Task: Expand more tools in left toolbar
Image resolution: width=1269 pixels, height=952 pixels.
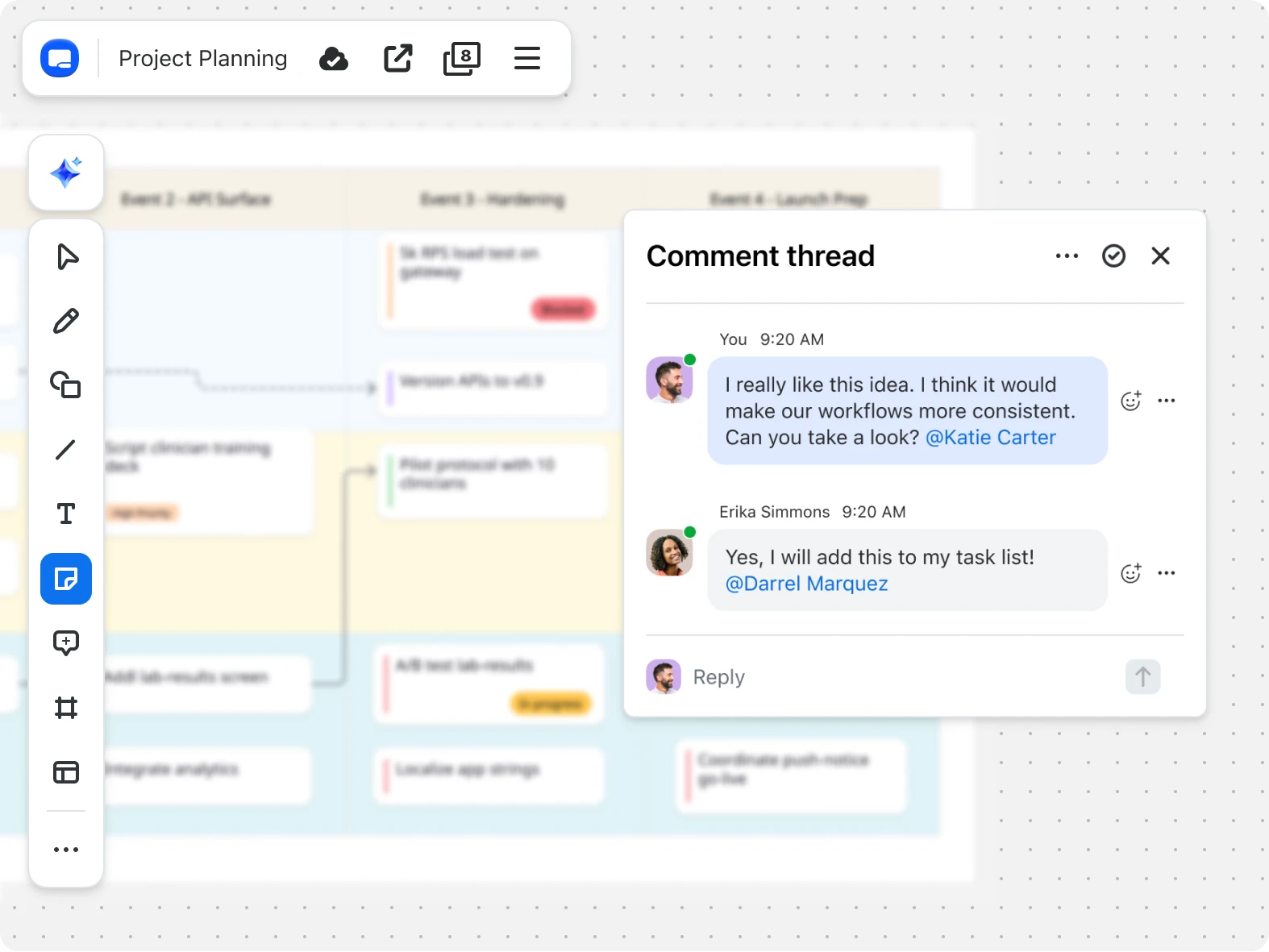Action: 66,850
